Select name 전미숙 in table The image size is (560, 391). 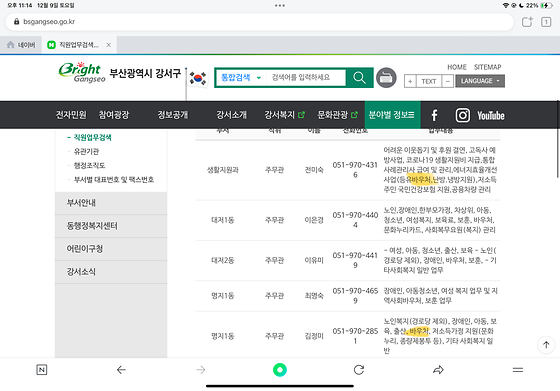(x=314, y=170)
